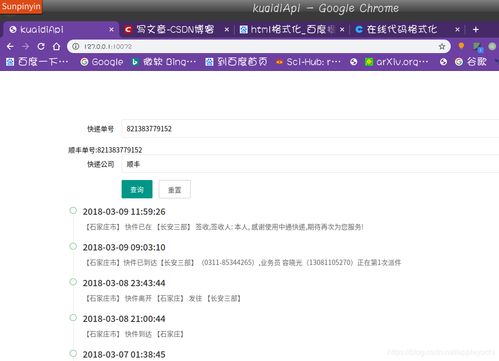Image resolution: width=499 pixels, height=361 pixels.
Task: Click the 2018-03-09 11:59:26 timeline entry
Action: [124, 212]
